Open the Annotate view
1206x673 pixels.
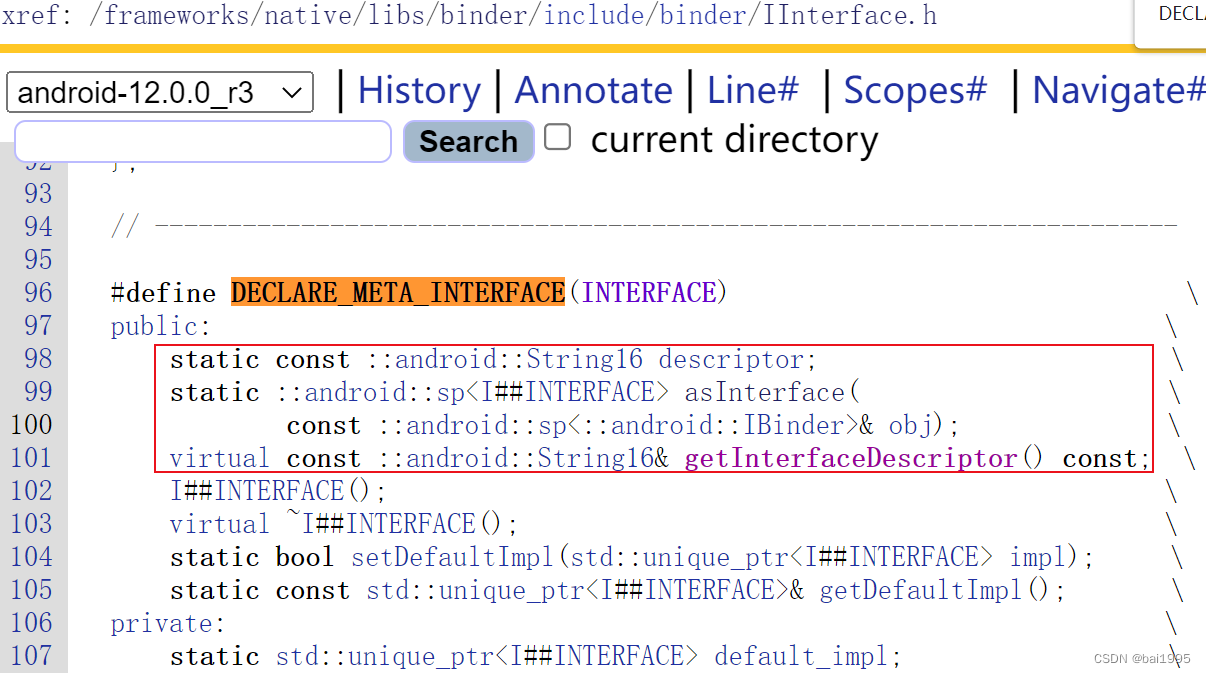tap(594, 90)
